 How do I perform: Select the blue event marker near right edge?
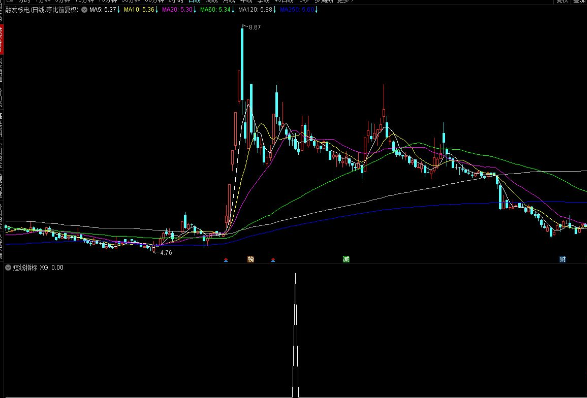[x=562, y=259]
